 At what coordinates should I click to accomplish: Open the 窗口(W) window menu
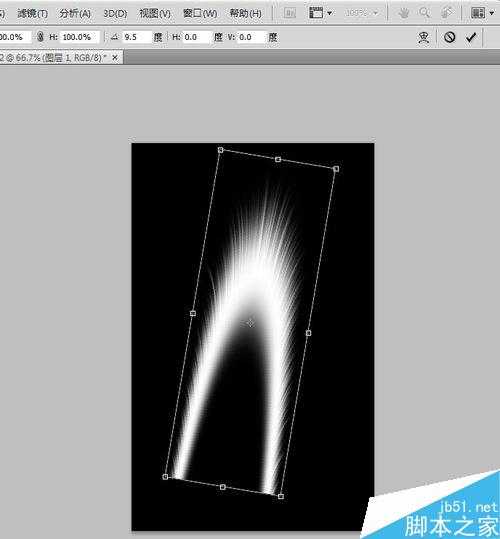click(x=200, y=13)
